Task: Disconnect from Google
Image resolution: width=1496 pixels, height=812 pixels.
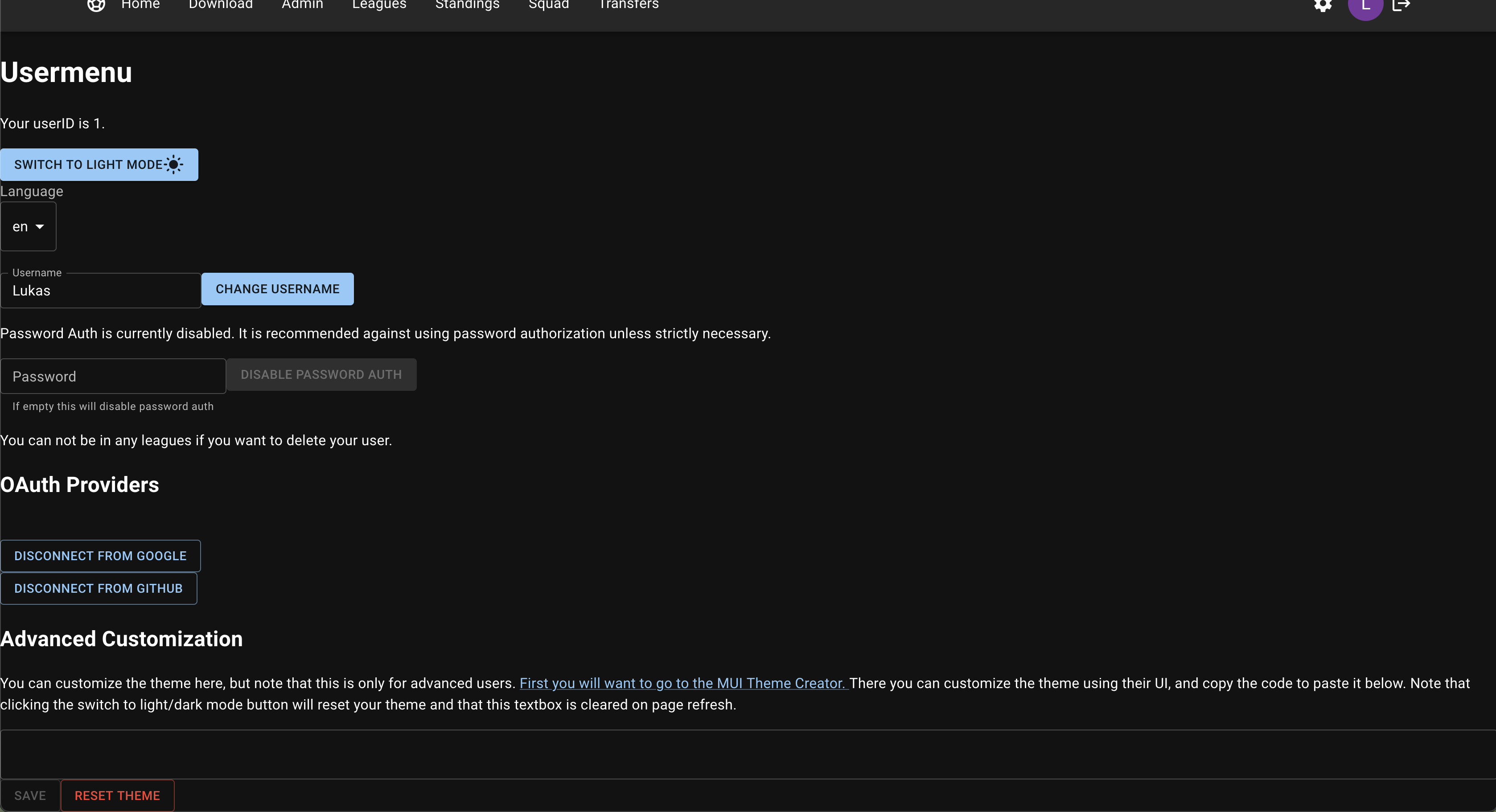Action: (x=100, y=556)
